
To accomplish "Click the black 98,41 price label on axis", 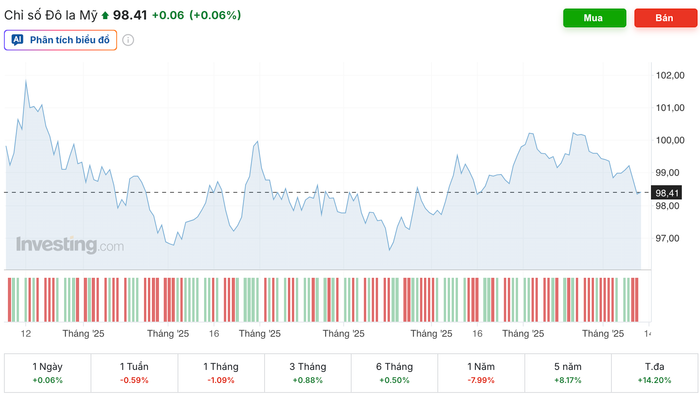I will [x=667, y=193].
